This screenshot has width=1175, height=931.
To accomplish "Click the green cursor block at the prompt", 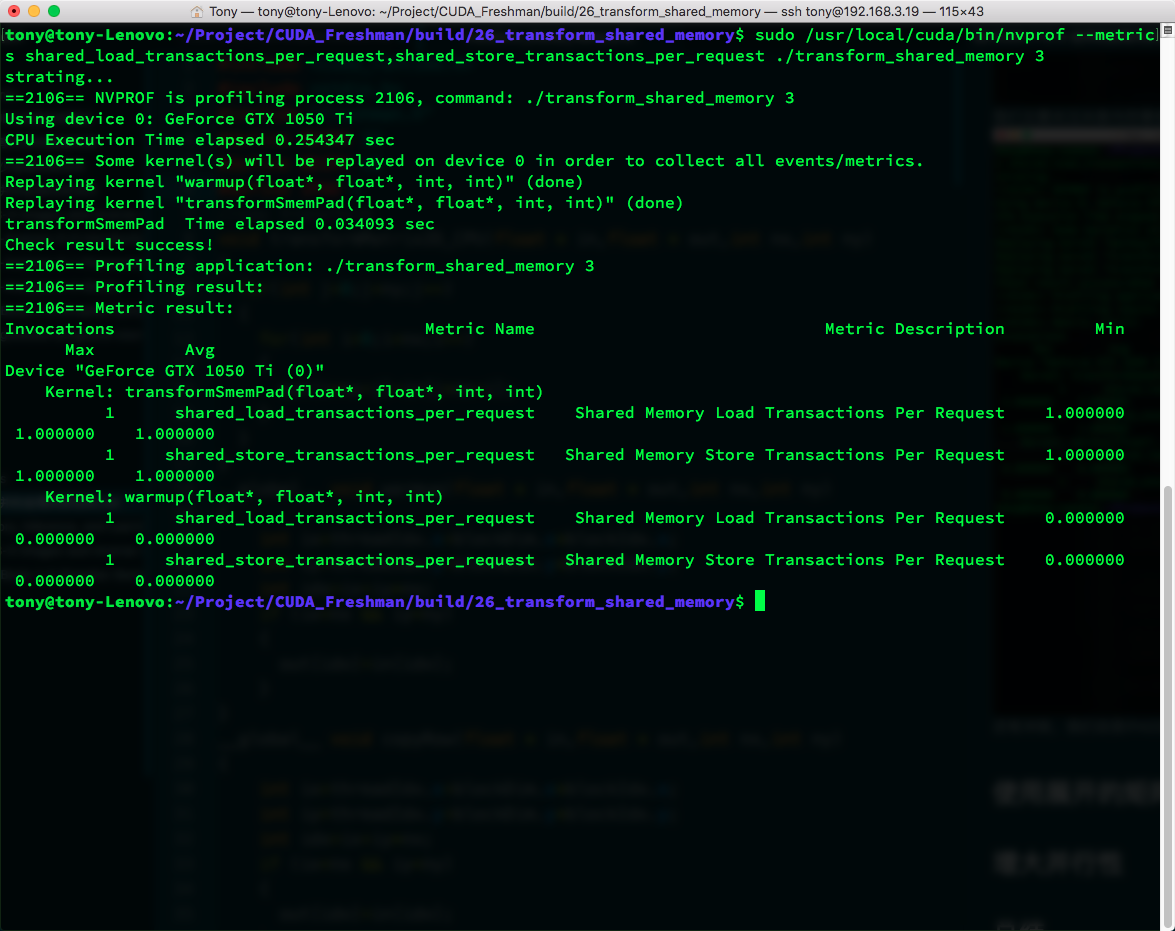I will (760, 601).
